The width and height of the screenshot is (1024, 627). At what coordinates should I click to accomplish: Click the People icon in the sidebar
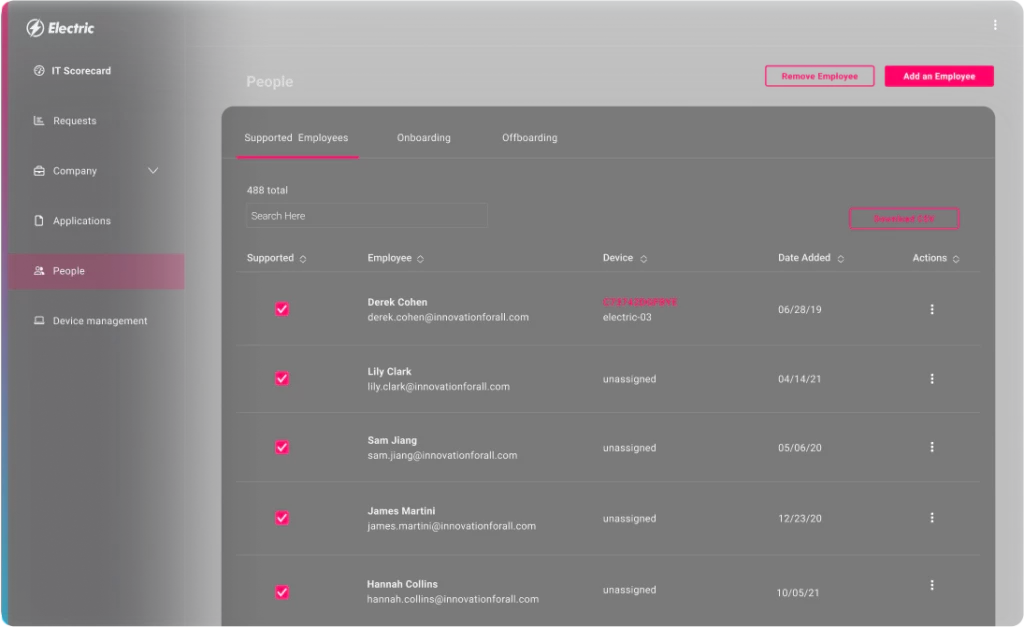point(38,270)
